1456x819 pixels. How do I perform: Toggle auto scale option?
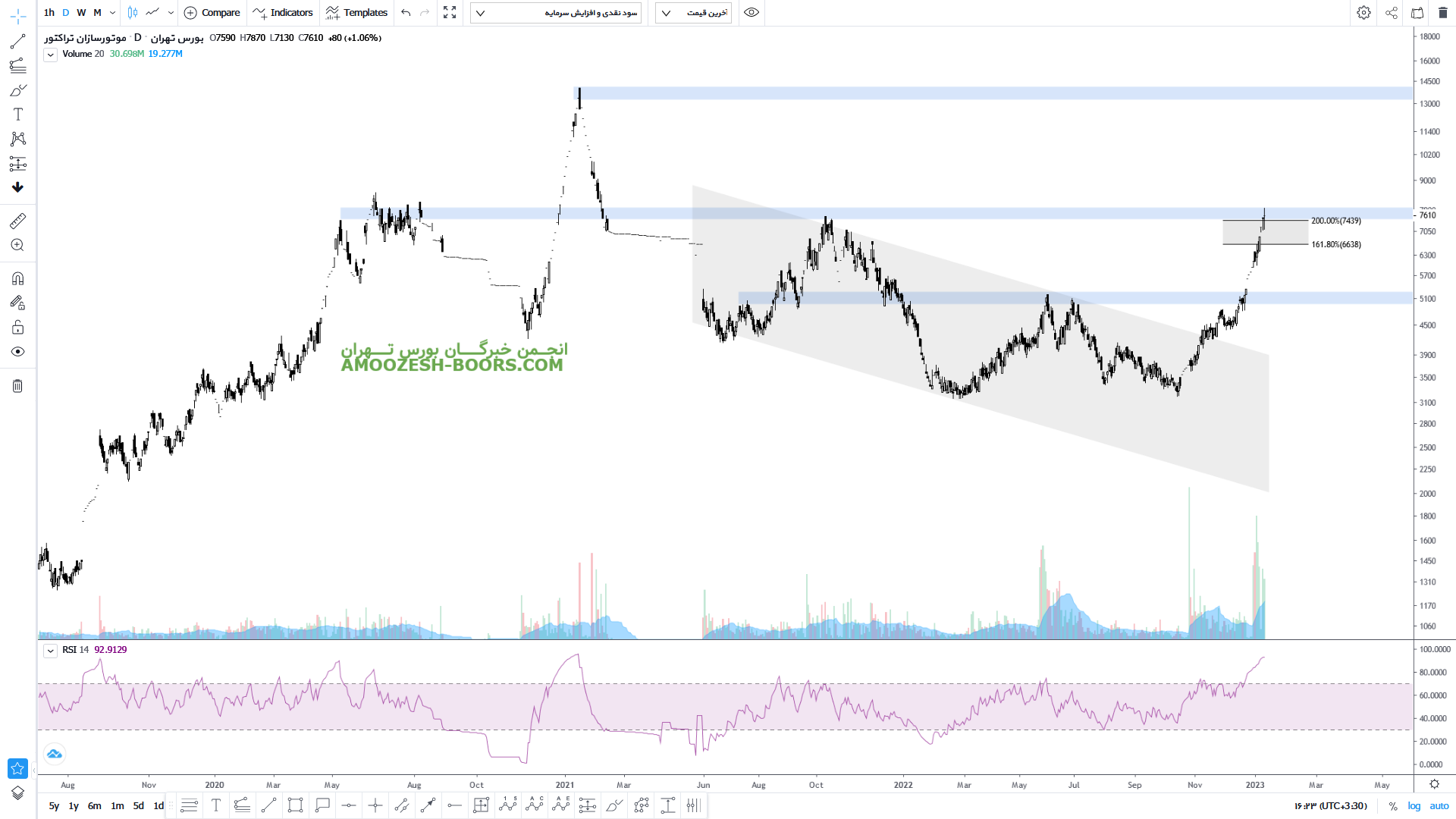pos(1439,806)
